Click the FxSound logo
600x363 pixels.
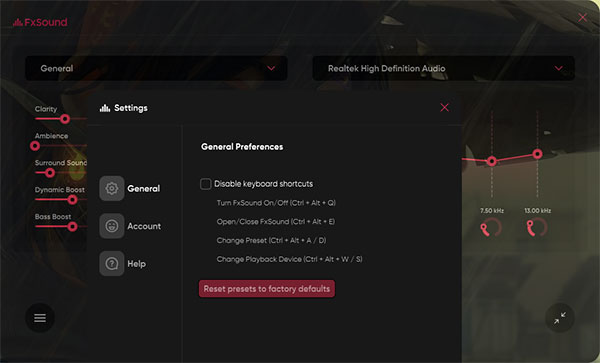tap(40, 22)
